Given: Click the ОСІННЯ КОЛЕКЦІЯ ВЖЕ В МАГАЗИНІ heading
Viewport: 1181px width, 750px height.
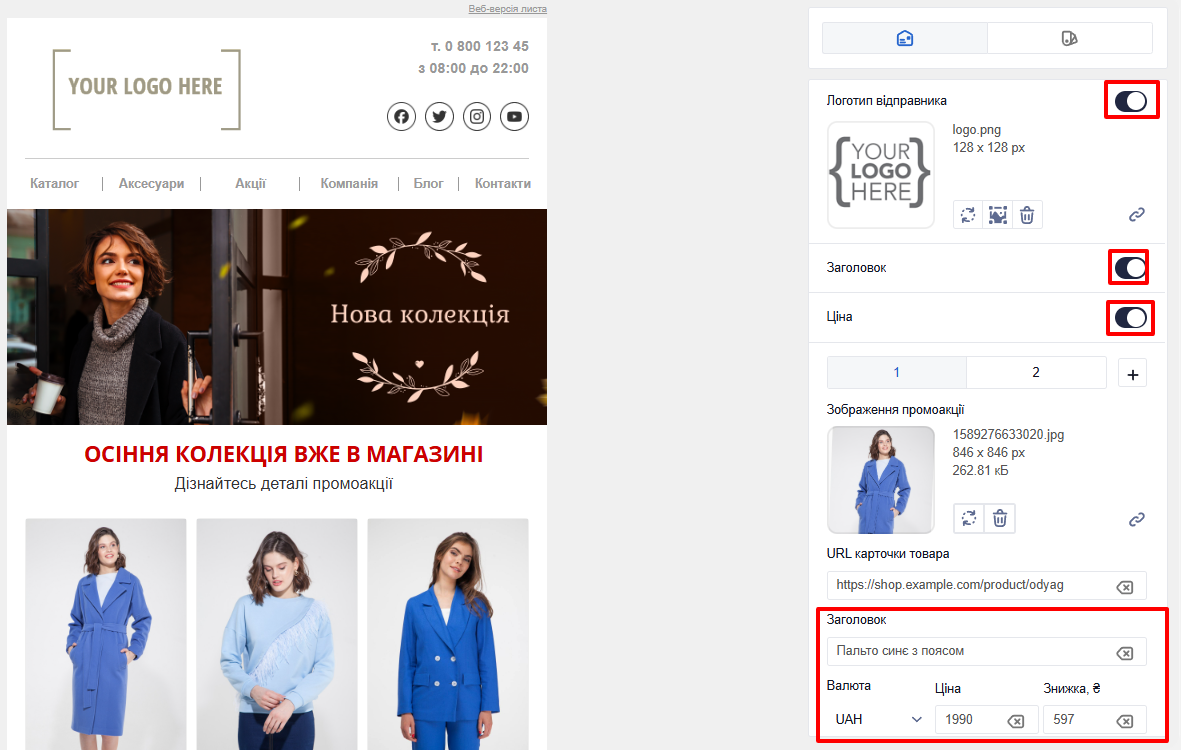Looking at the screenshot, I should 283,454.
